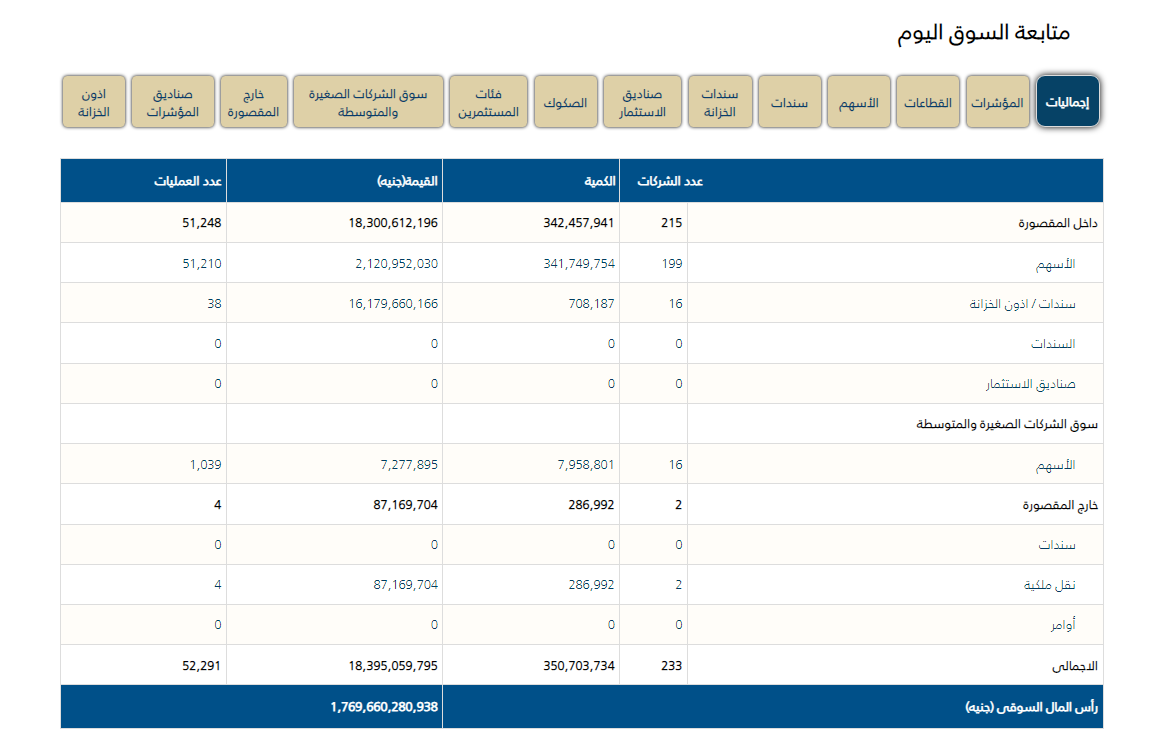Select the الصكوك tab
Screen dimensions: 1154x750
click(x=566, y=102)
